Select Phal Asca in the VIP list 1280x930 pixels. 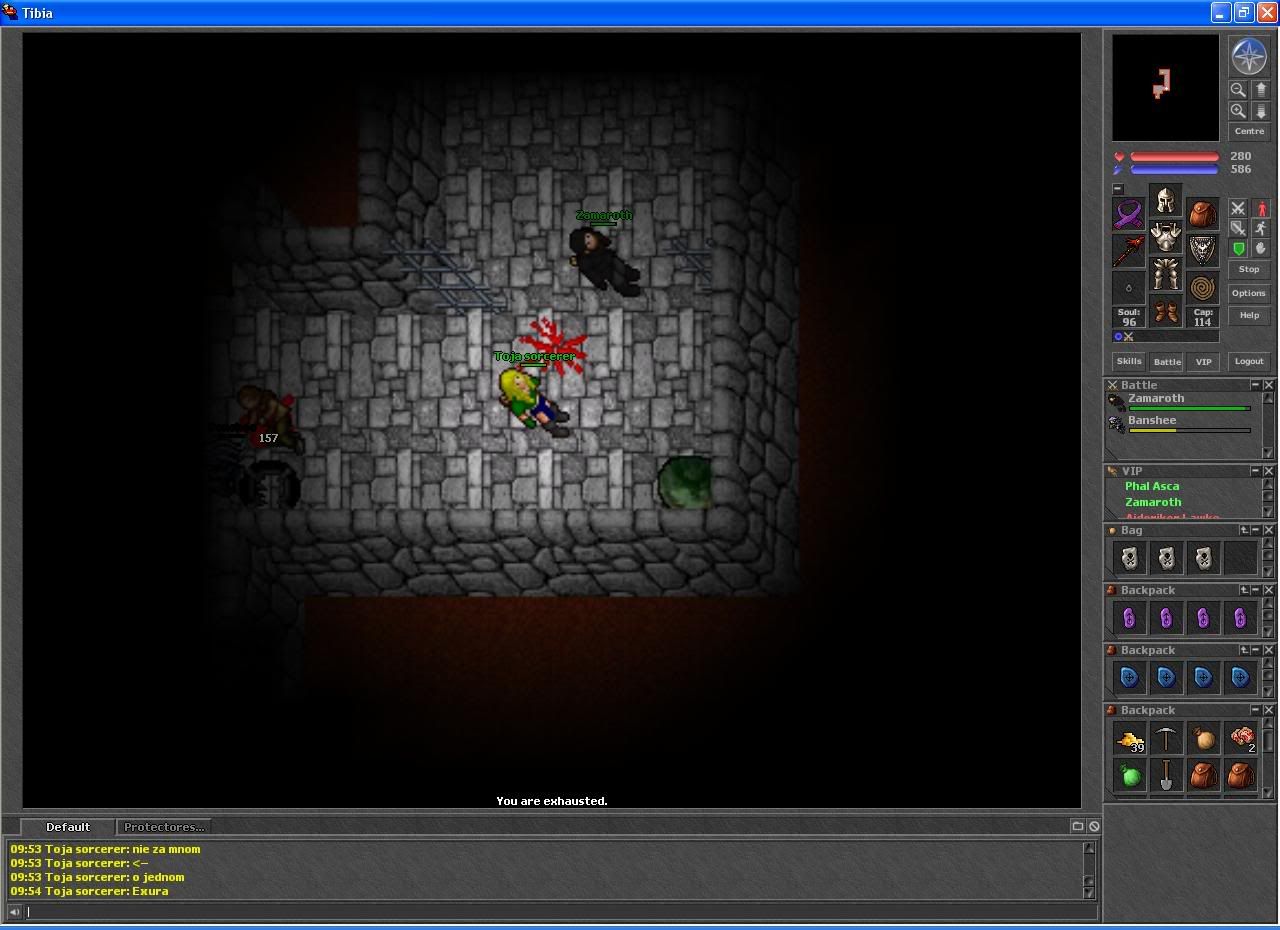[1152, 486]
